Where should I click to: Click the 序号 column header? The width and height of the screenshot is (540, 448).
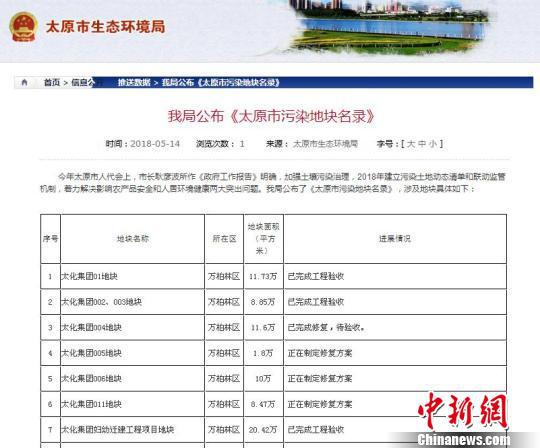coord(50,239)
